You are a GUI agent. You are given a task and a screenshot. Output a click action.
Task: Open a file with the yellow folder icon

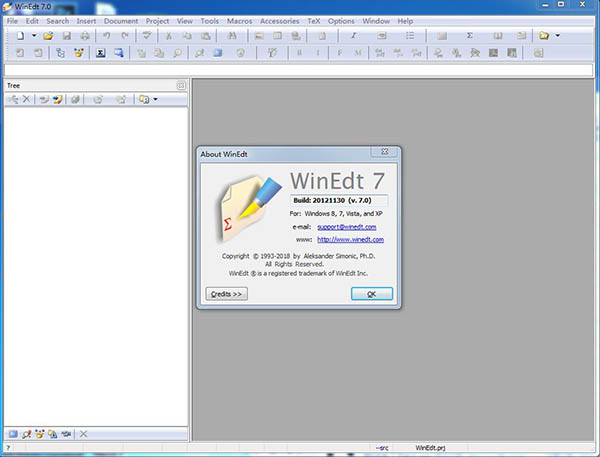tap(48, 36)
